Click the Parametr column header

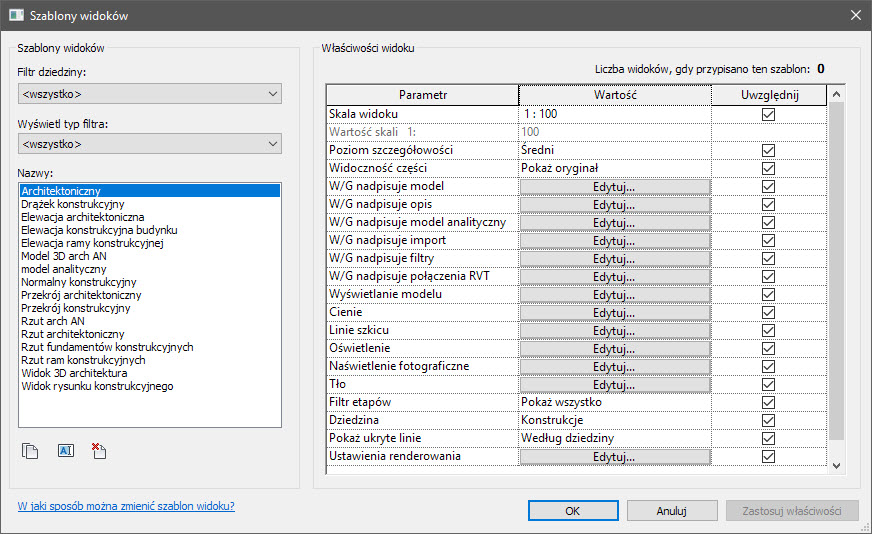point(422,95)
